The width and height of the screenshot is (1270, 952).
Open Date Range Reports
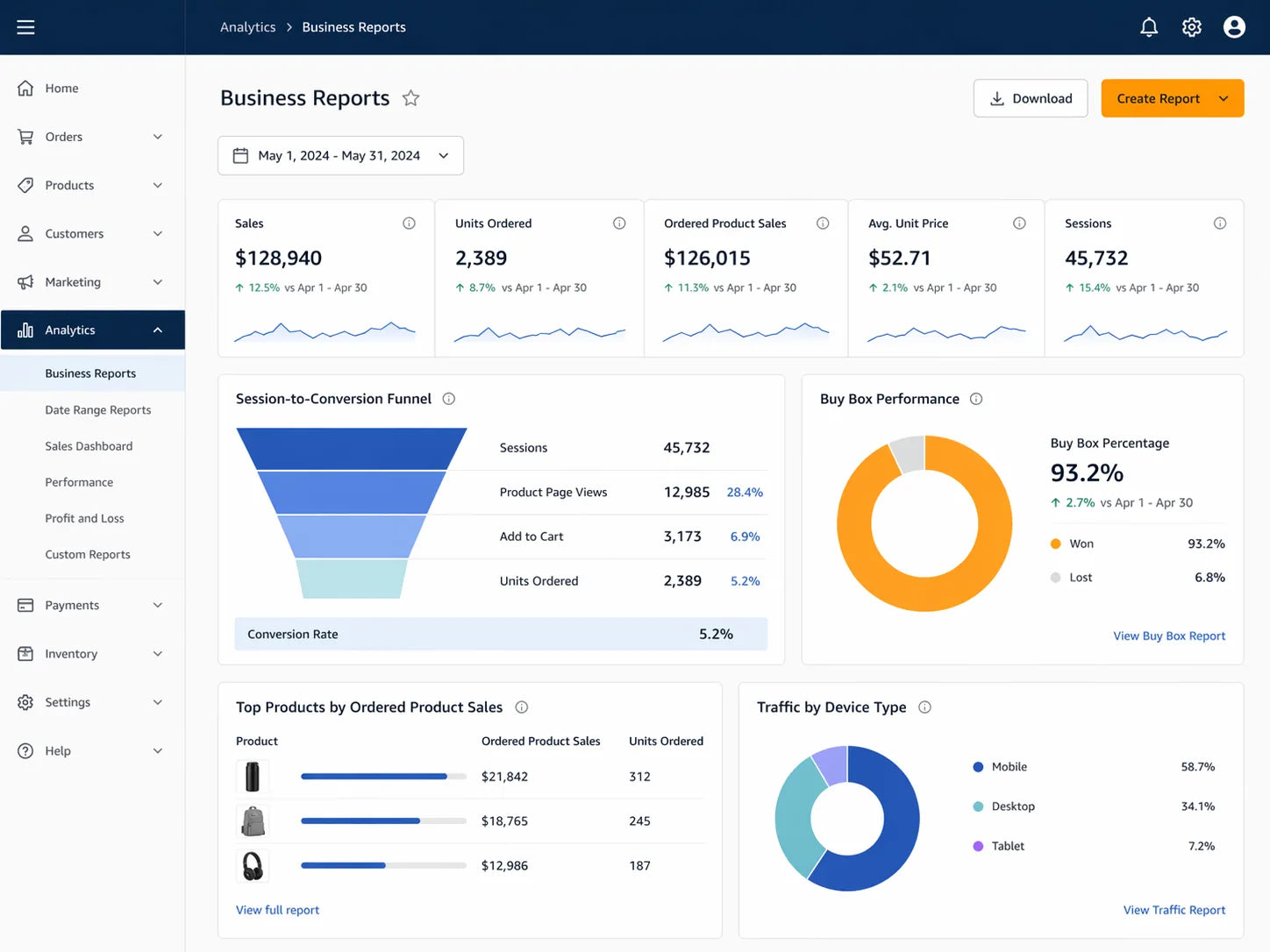[x=97, y=409]
